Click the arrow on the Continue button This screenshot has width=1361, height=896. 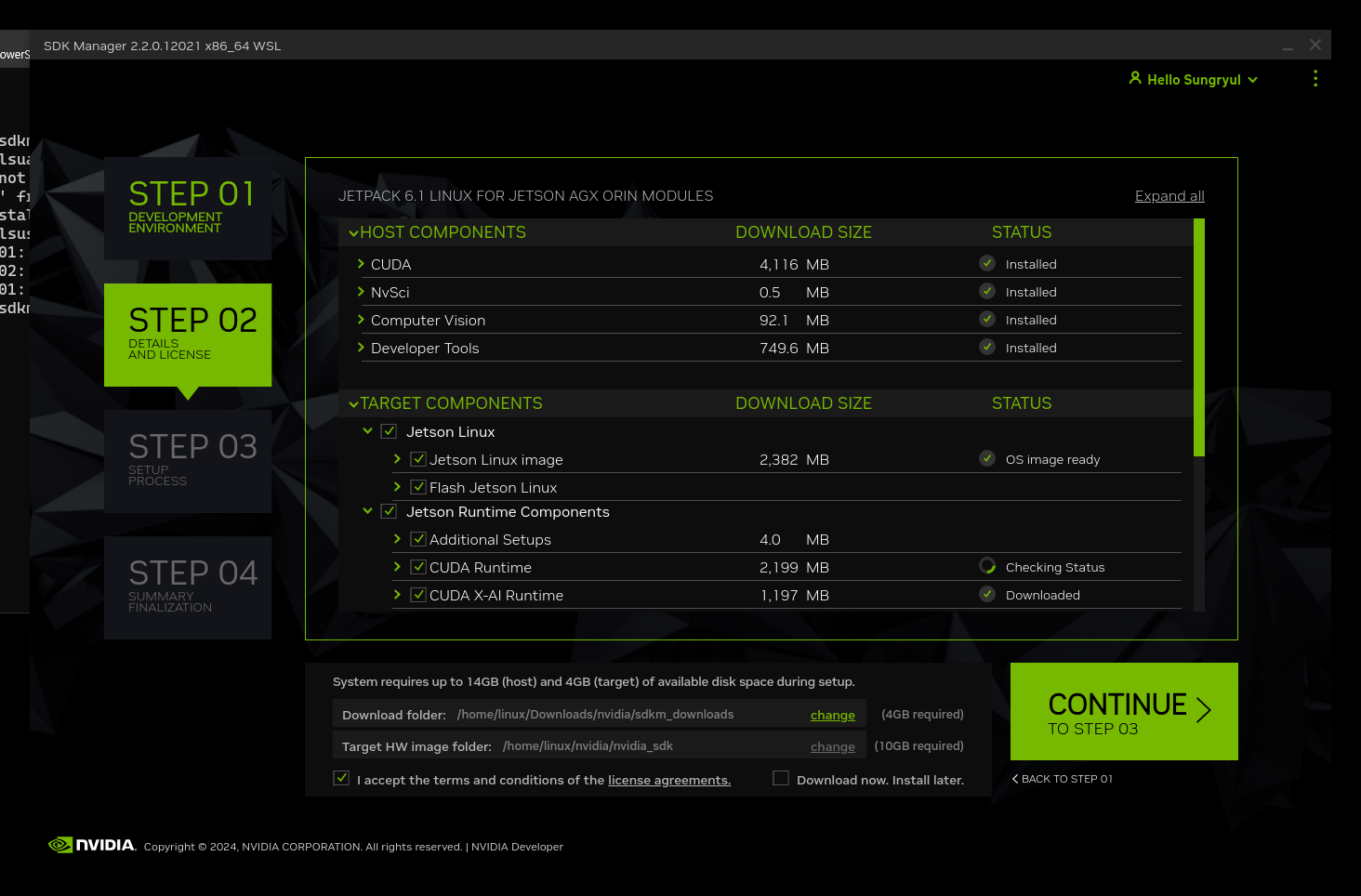point(1204,710)
